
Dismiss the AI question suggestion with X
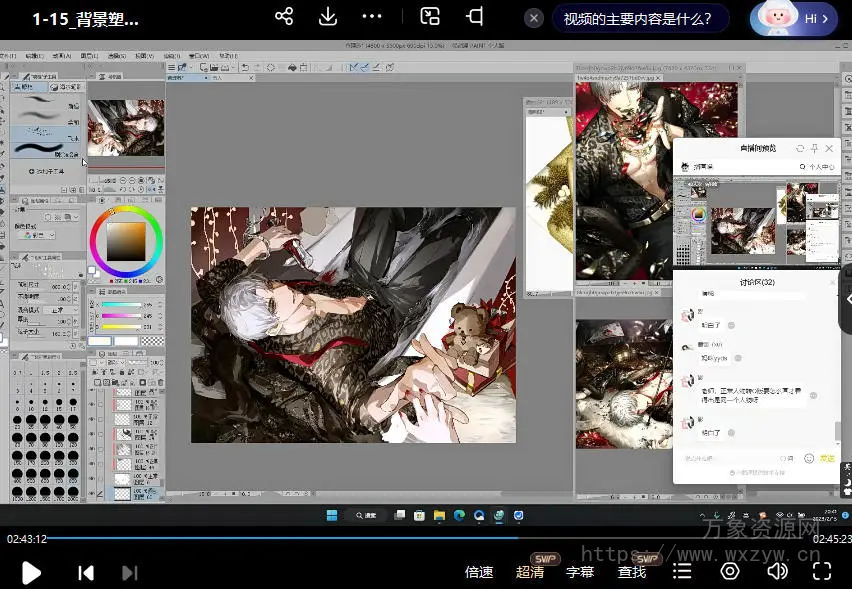point(534,18)
